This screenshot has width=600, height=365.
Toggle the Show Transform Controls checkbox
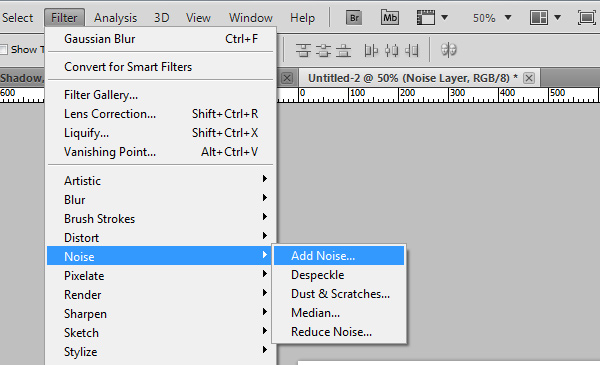tap(3, 49)
